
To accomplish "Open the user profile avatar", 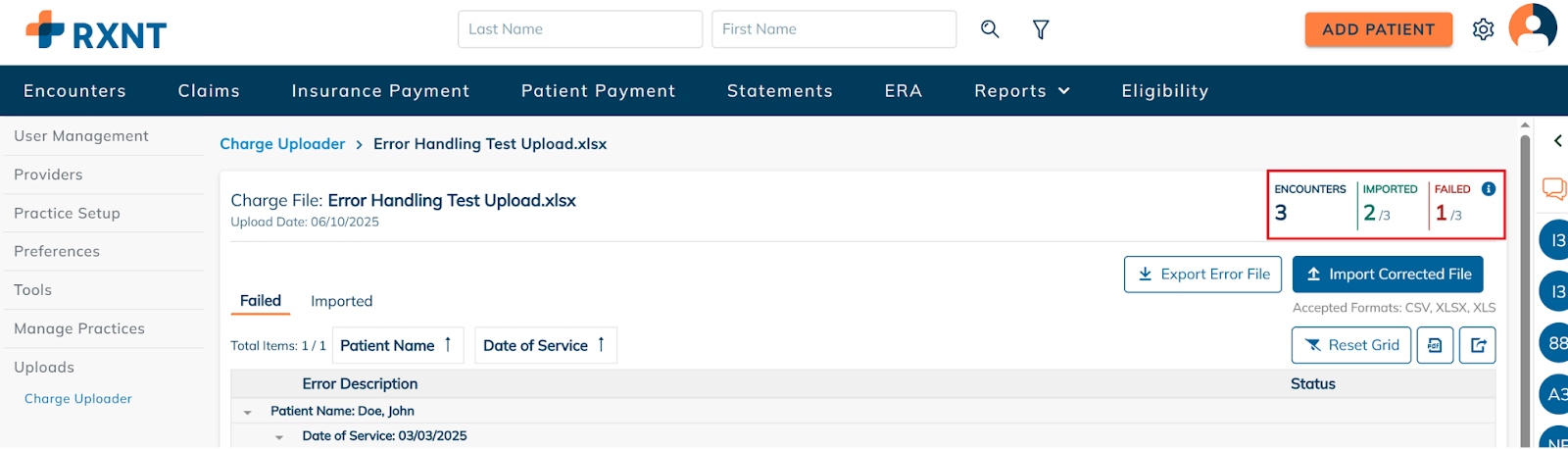I will pyautogui.click(x=1533, y=26).
